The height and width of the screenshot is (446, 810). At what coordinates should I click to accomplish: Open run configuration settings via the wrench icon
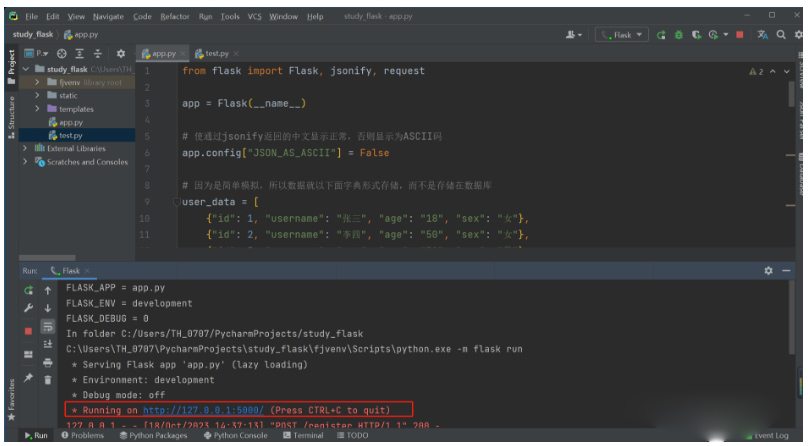coord(28,308)
